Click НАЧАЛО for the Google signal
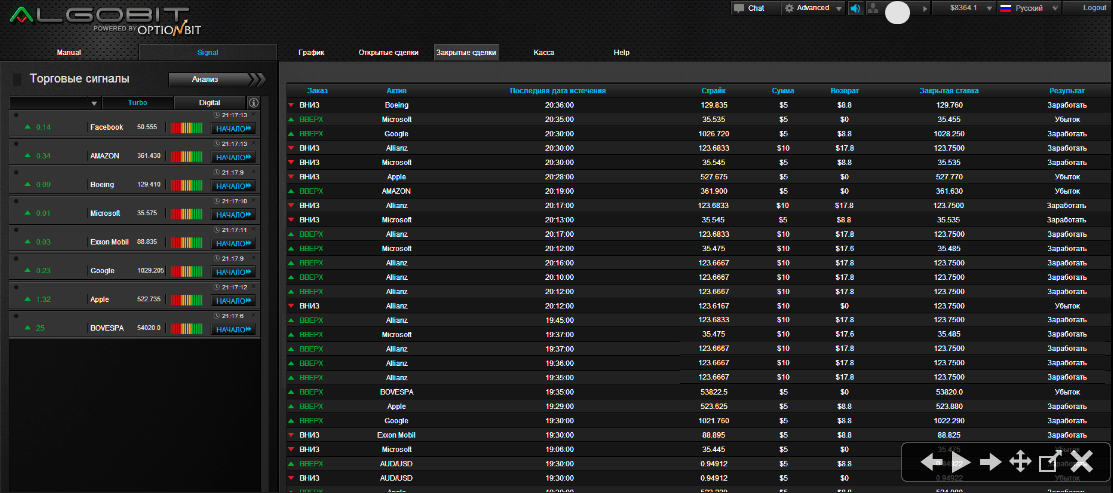Screen dimensions: 1113x493 [x=234, y=272]
